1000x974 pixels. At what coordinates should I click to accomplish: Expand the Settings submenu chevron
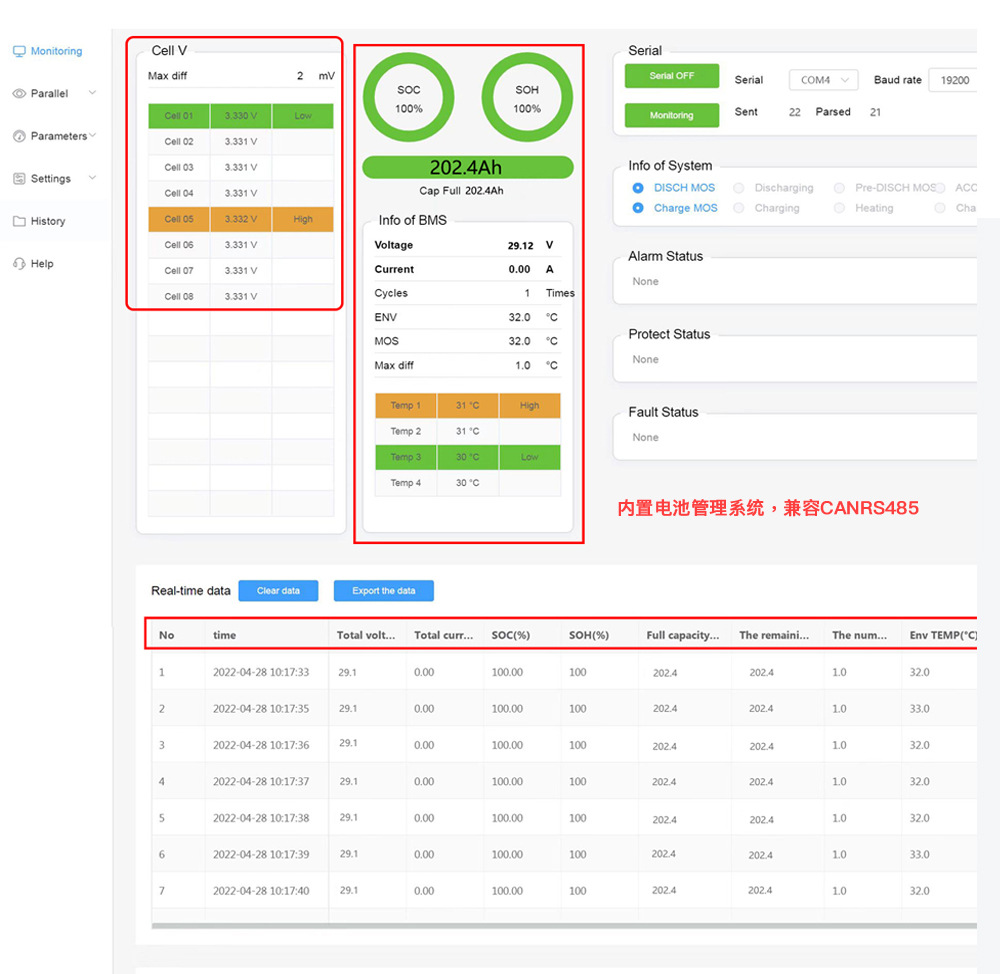pyautogui.click(x=92, y=178)
